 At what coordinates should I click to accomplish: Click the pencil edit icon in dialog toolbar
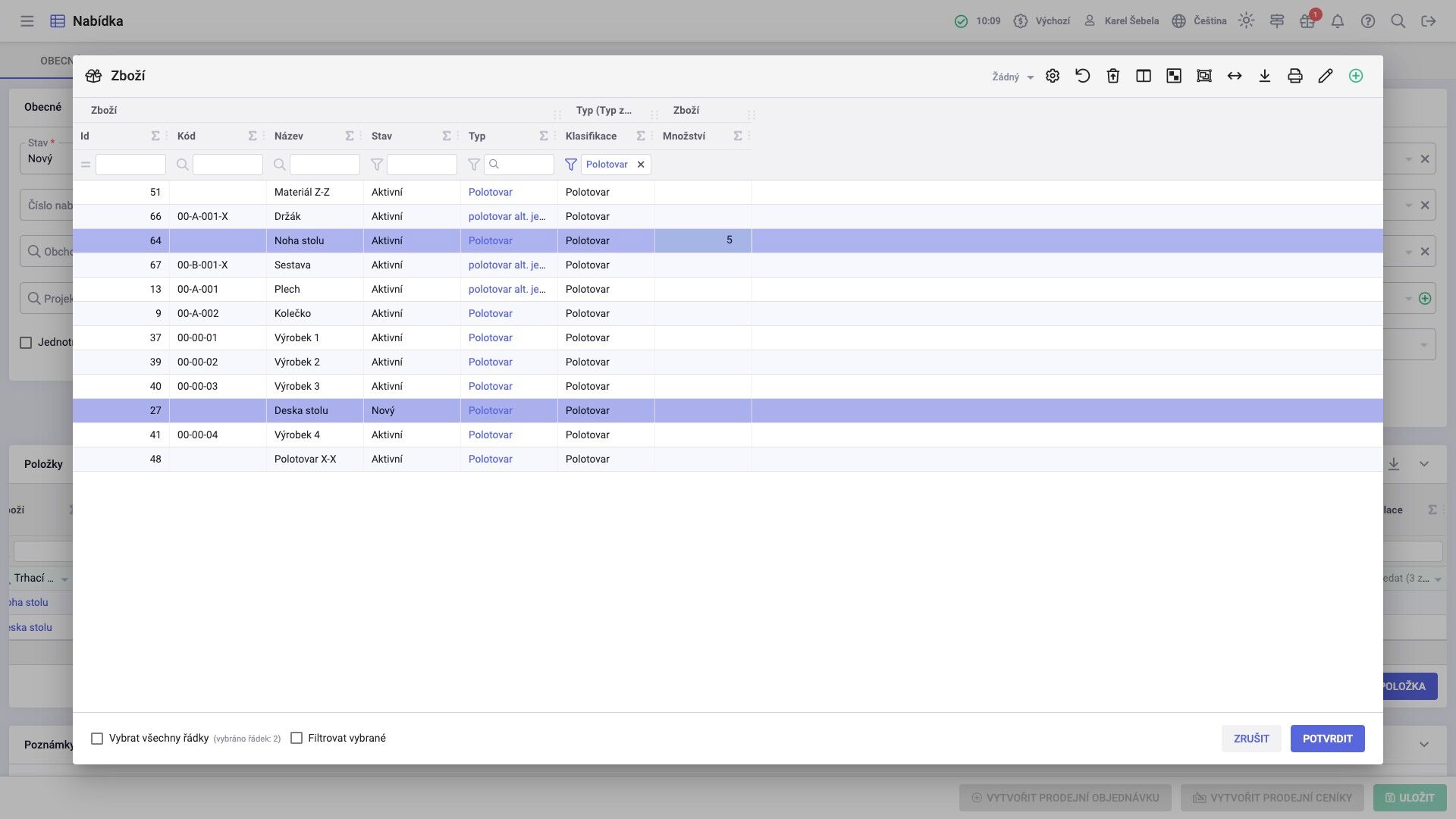[x=1326, y=76]
